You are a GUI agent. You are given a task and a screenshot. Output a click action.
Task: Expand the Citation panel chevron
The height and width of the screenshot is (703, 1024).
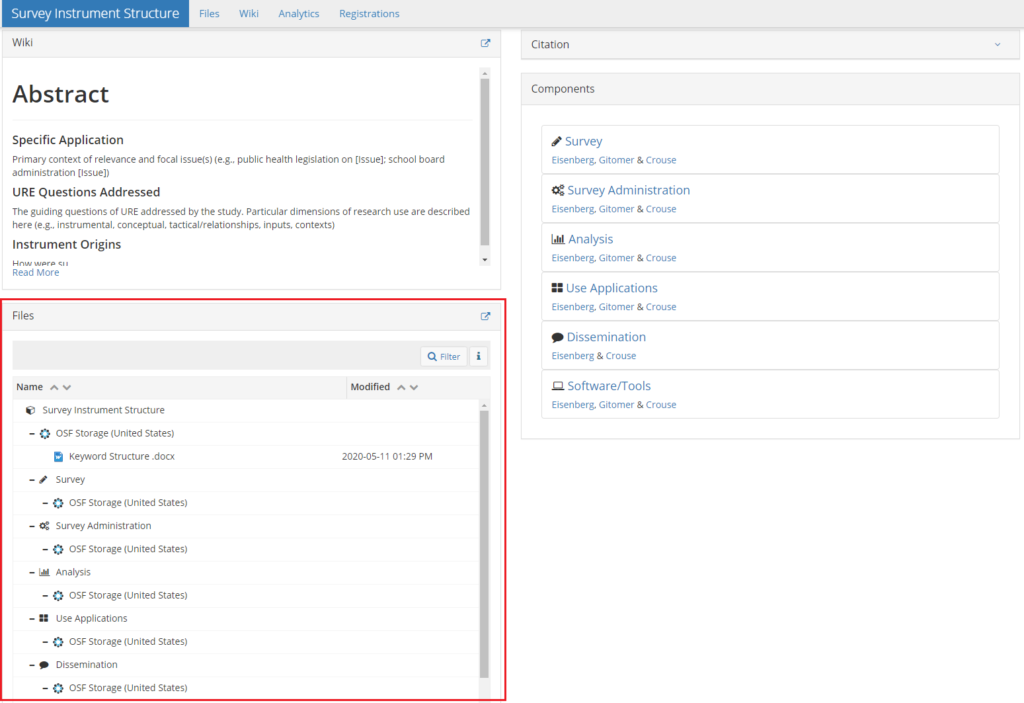point(997,44)
